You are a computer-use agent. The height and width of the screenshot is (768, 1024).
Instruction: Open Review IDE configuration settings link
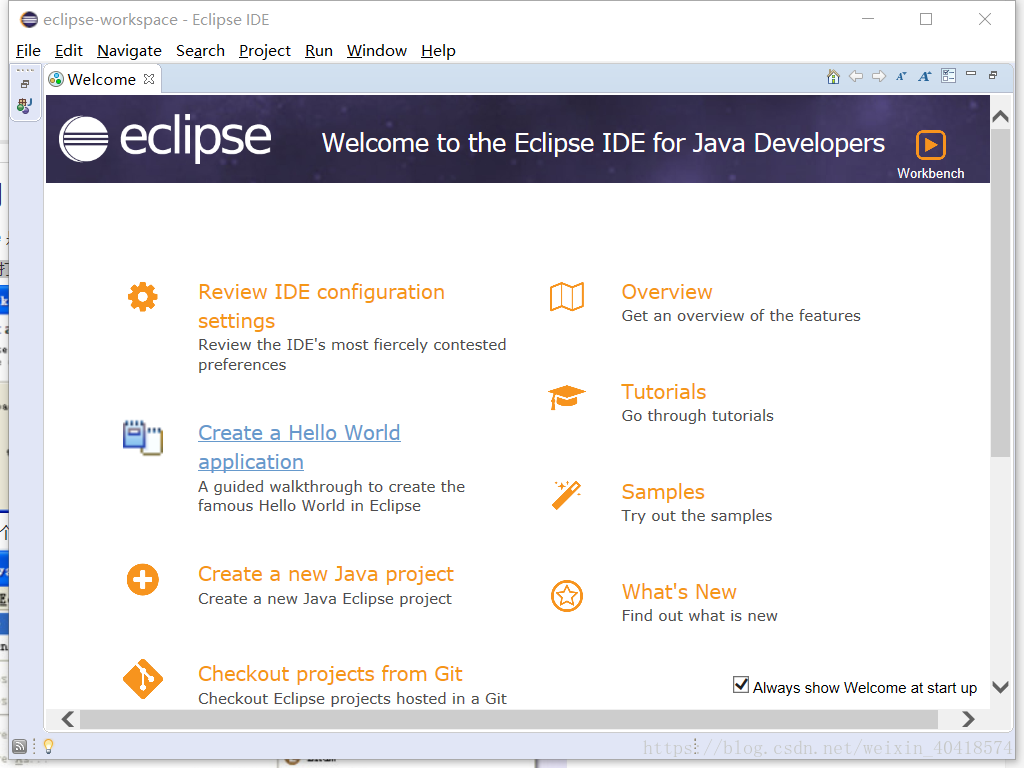tap(321, 306)
